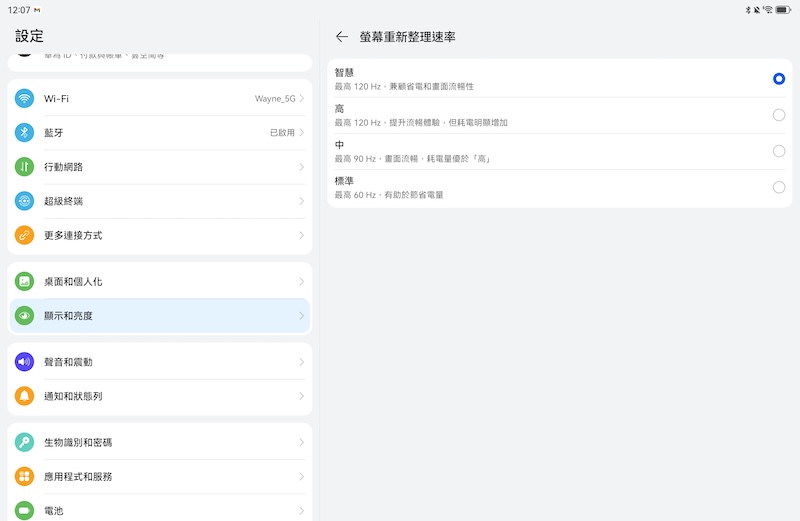Tap the biometrics and password (生物識別和密碼) key icon
The image size is (800, 521).
(25, 442)
